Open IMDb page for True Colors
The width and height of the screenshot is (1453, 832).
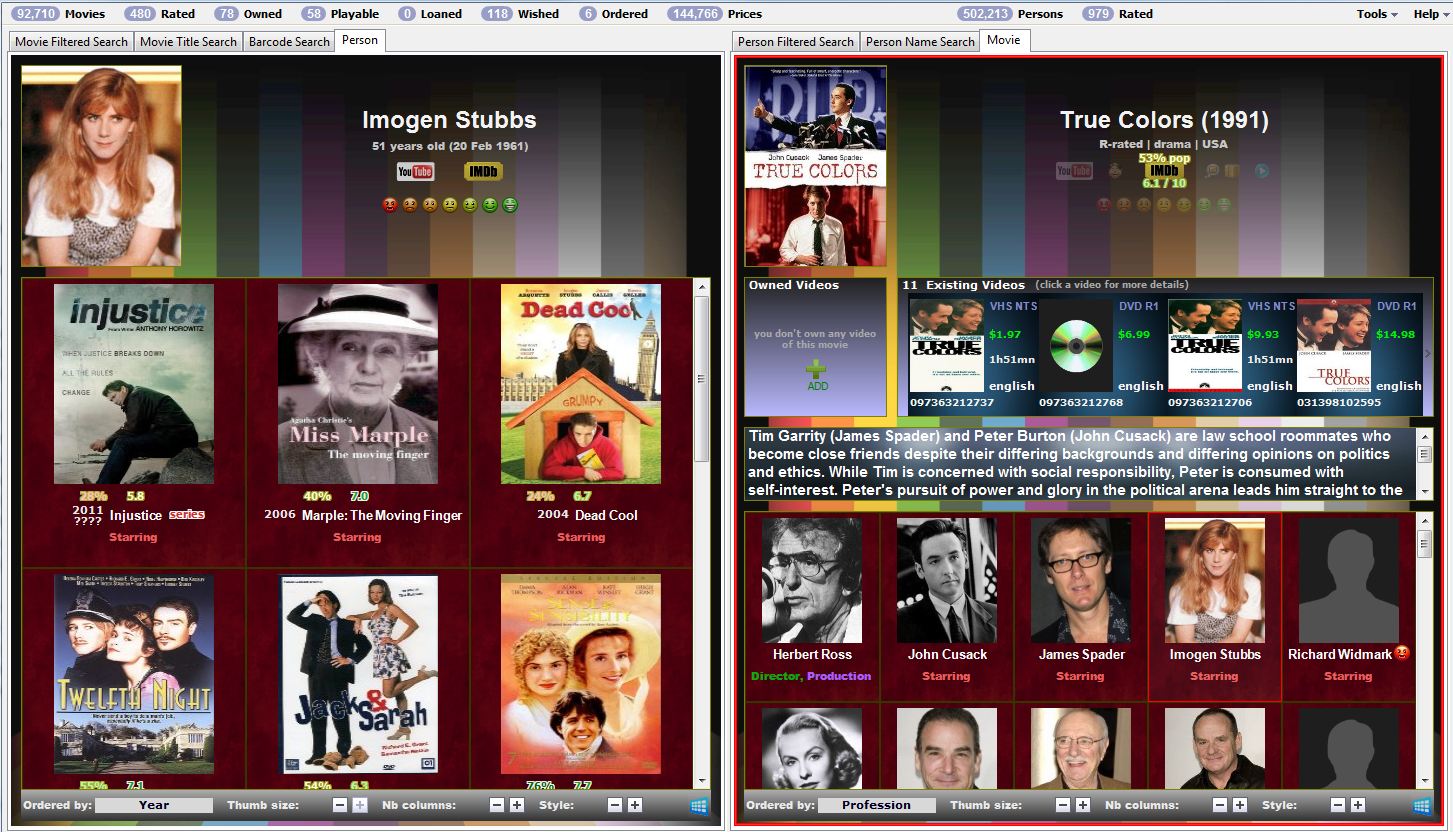coord(1164,171)
